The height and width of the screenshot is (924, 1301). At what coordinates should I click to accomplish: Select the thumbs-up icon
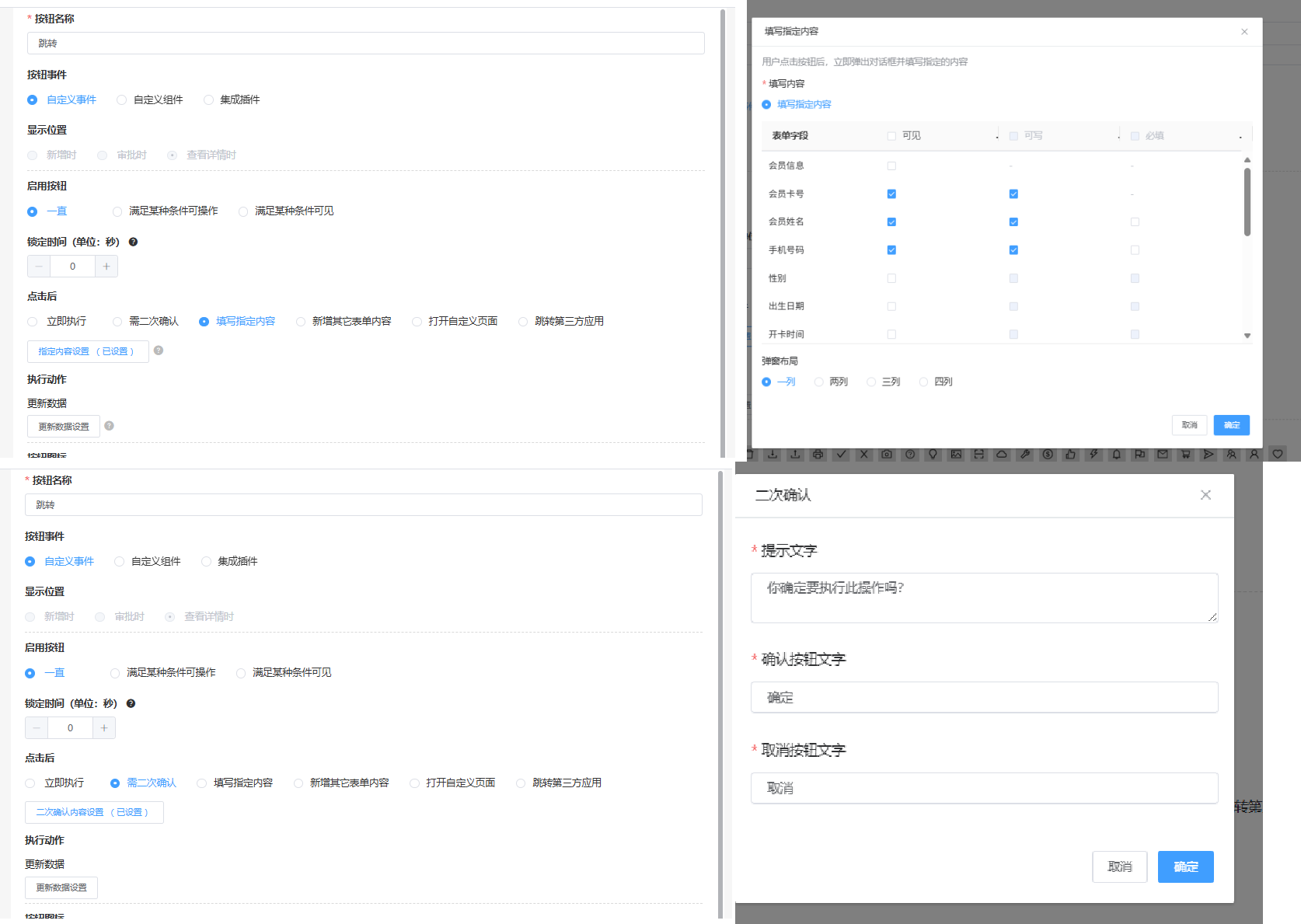[x=1069, y=455]
